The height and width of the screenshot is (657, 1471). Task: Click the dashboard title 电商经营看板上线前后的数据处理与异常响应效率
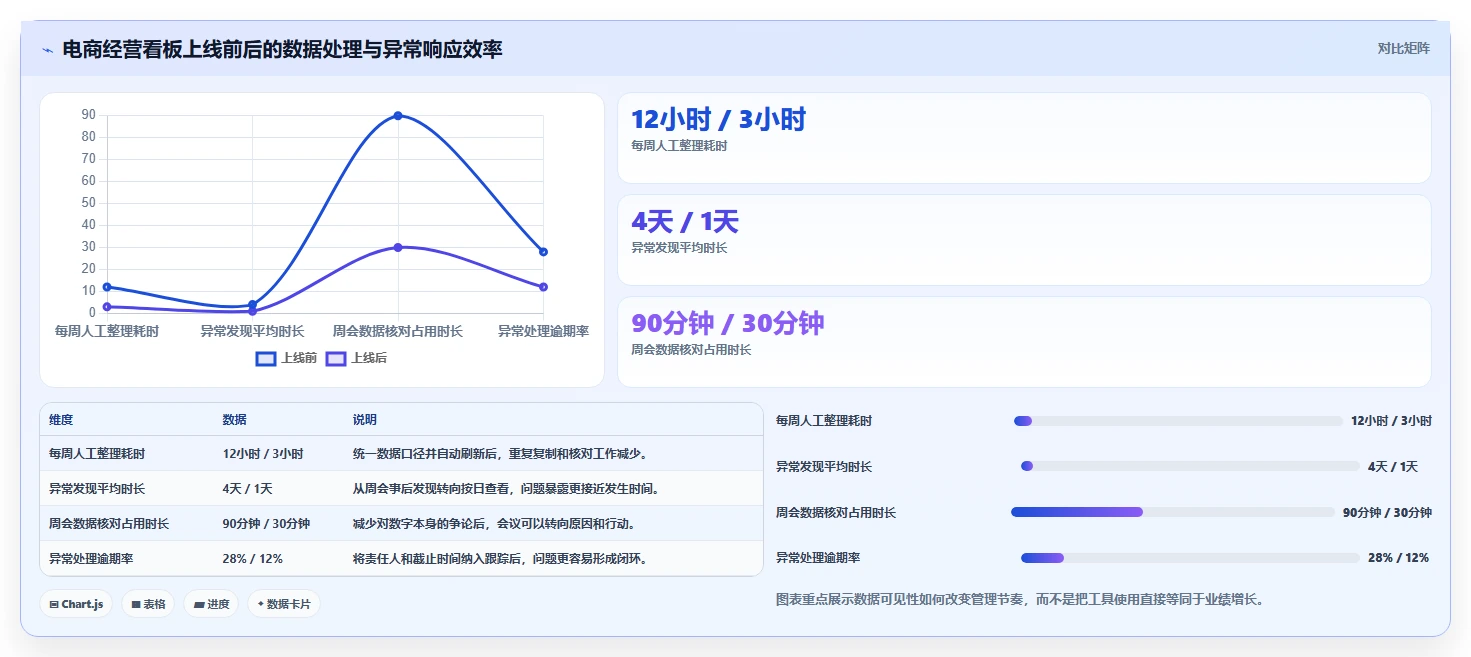[282, 49]
